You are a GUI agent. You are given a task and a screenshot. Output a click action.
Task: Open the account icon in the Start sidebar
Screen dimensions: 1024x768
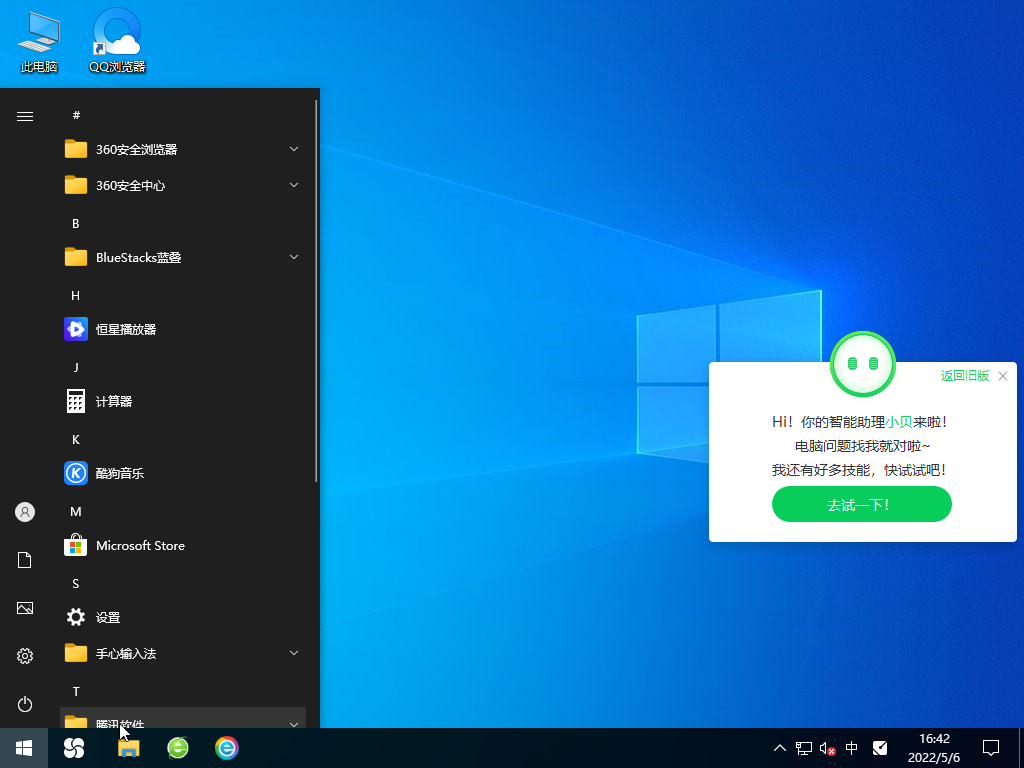(24, 511)
